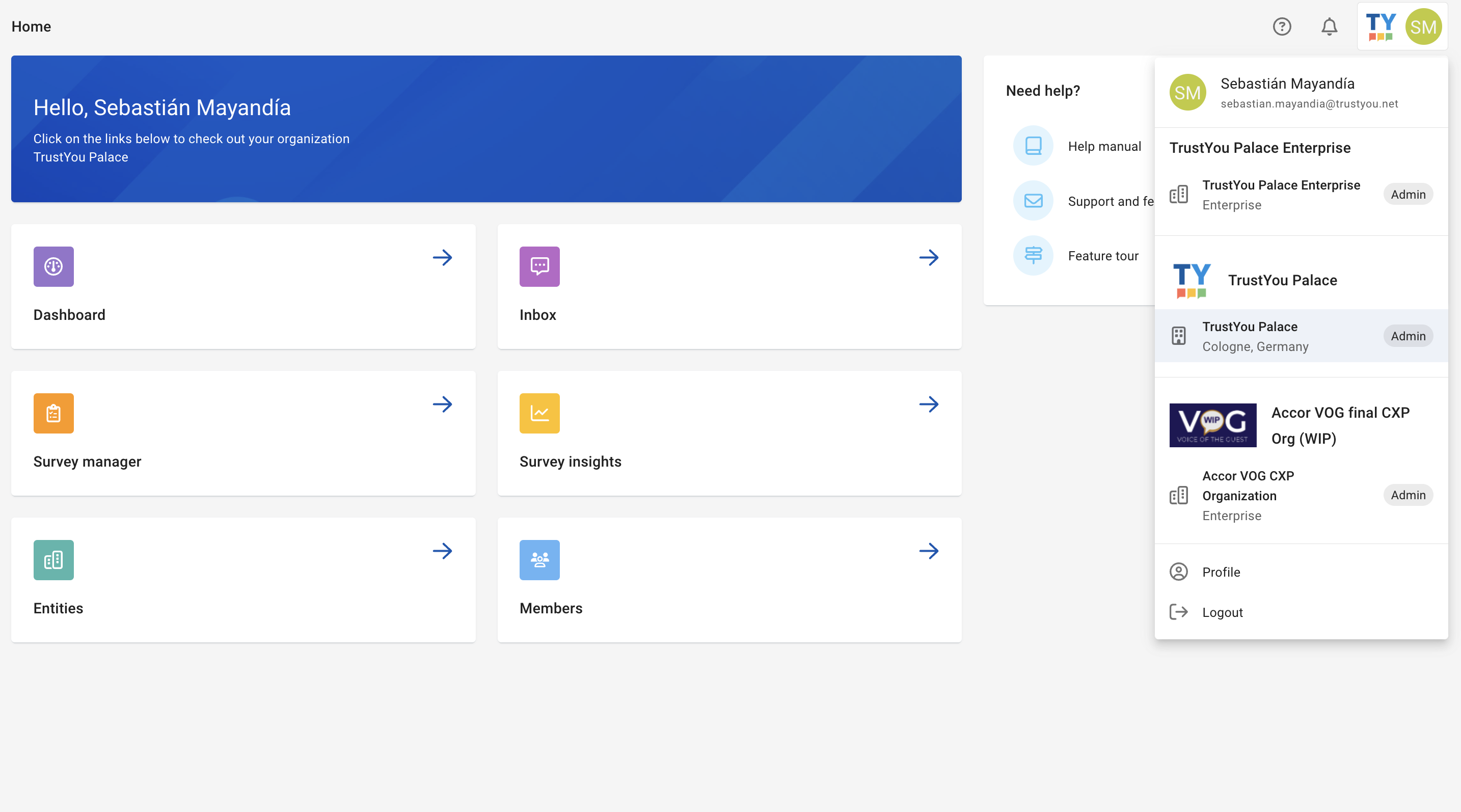Click the Profile person icon
This screenshot has width=1461, height=812.
coord(1179,572)
